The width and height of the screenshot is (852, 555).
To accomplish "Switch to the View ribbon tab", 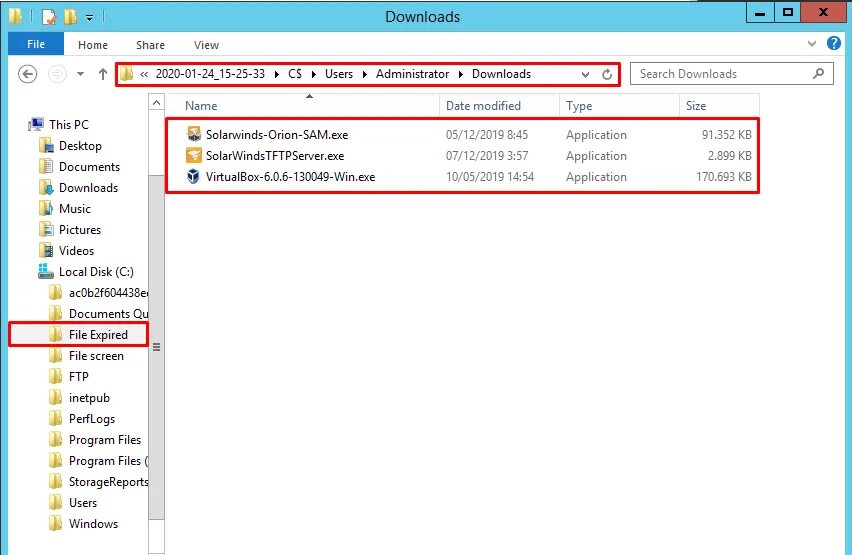I will (x=206, y=45).
